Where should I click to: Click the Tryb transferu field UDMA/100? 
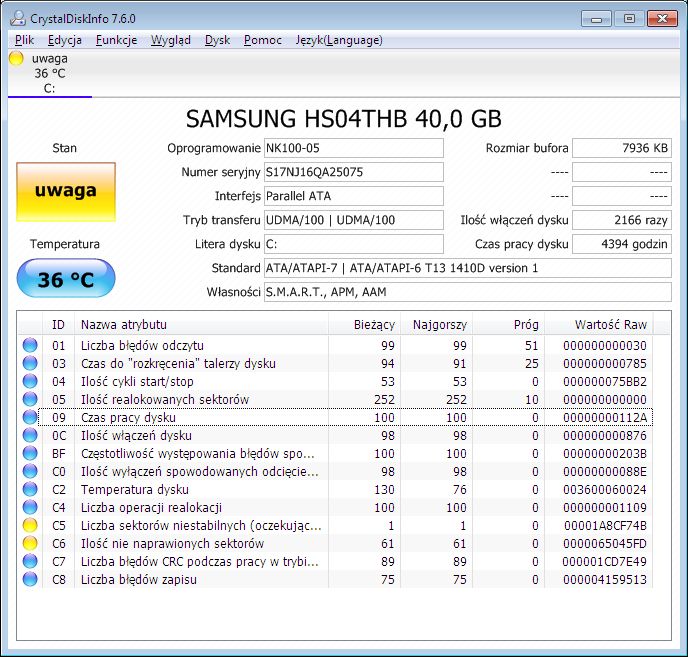[x=354, y=220]
